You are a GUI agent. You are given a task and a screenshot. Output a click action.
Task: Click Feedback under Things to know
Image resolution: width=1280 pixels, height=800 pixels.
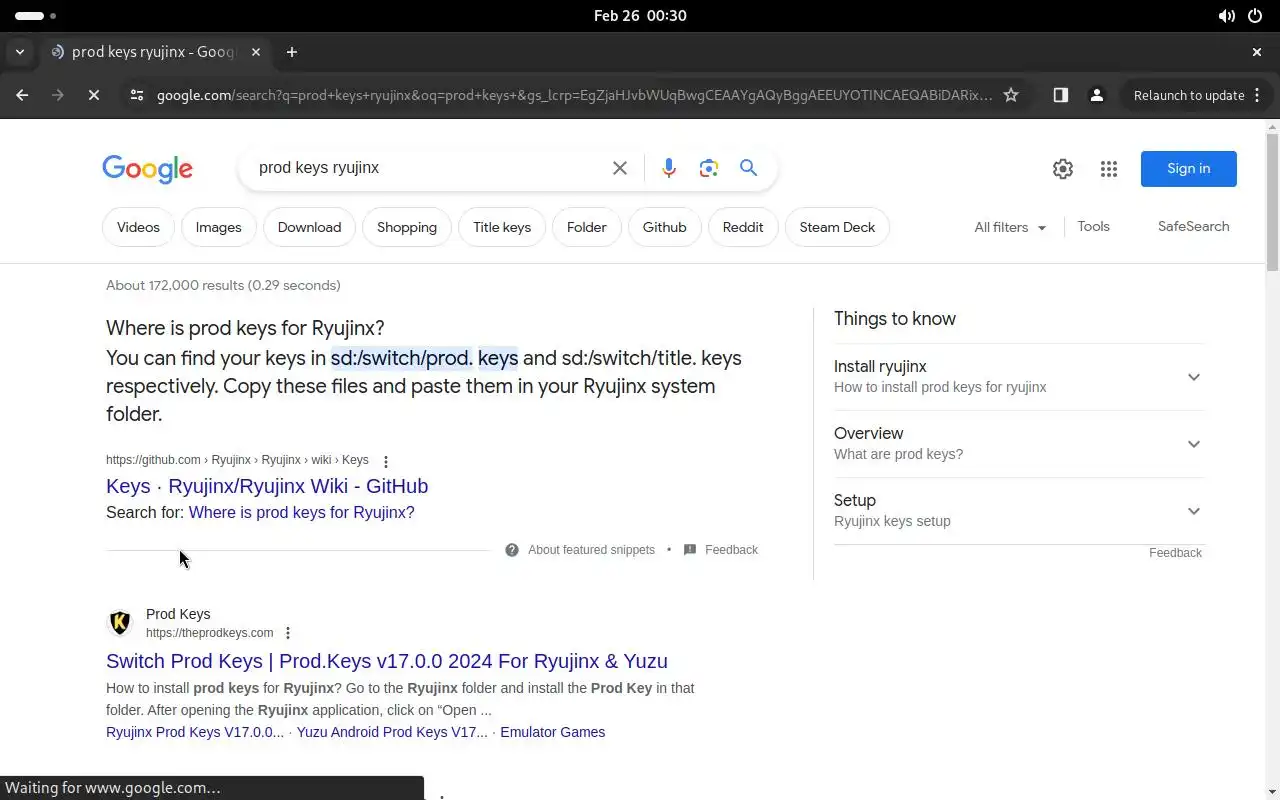point(1175,553)
